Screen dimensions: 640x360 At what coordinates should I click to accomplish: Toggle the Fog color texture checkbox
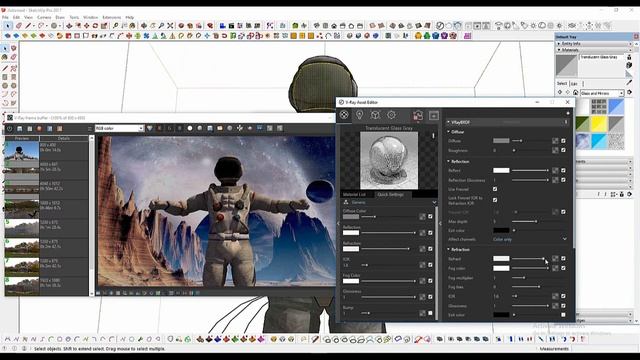(x=563, y=268)
